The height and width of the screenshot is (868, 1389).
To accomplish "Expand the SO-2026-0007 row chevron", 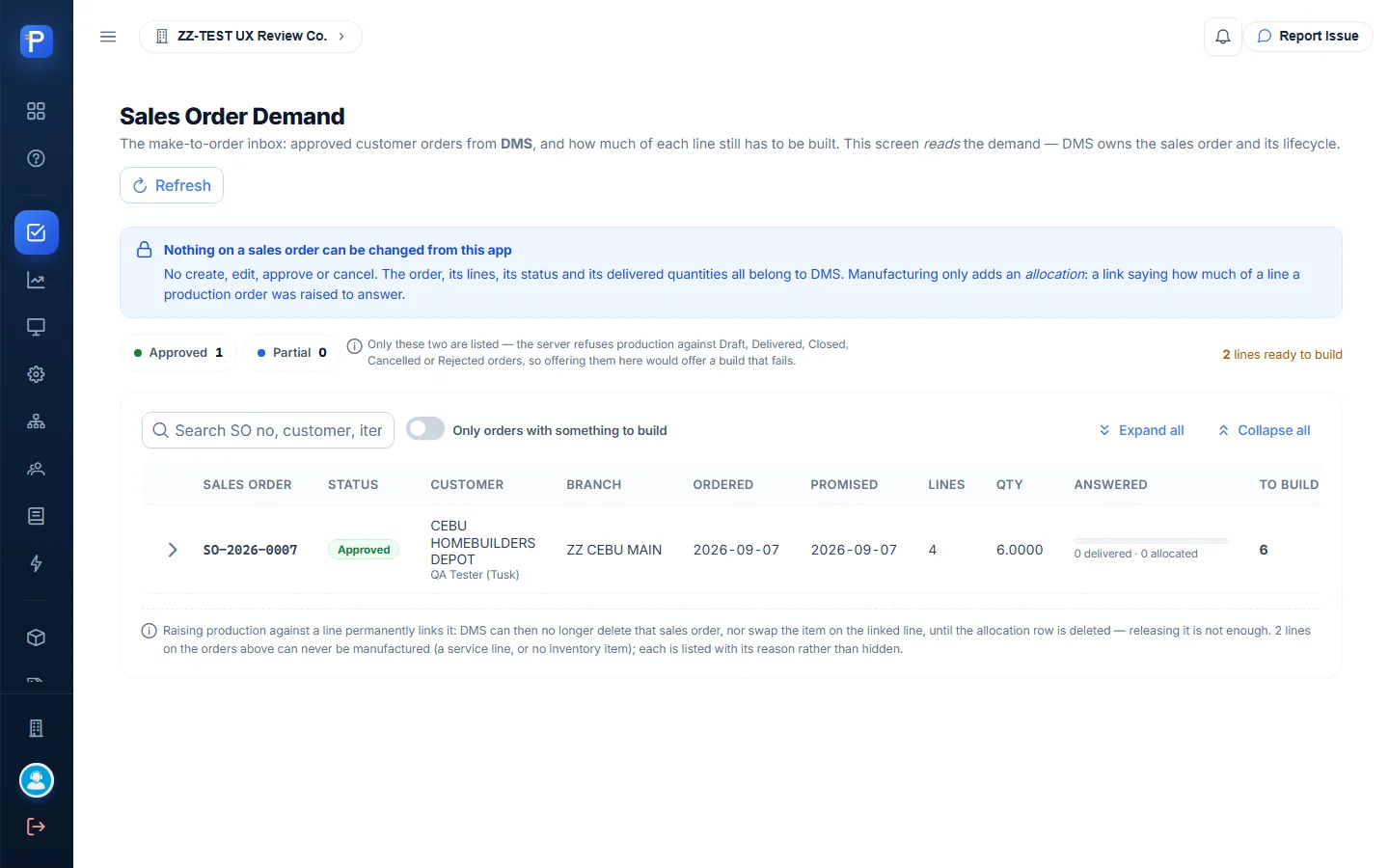I will (x=173, y=550).
